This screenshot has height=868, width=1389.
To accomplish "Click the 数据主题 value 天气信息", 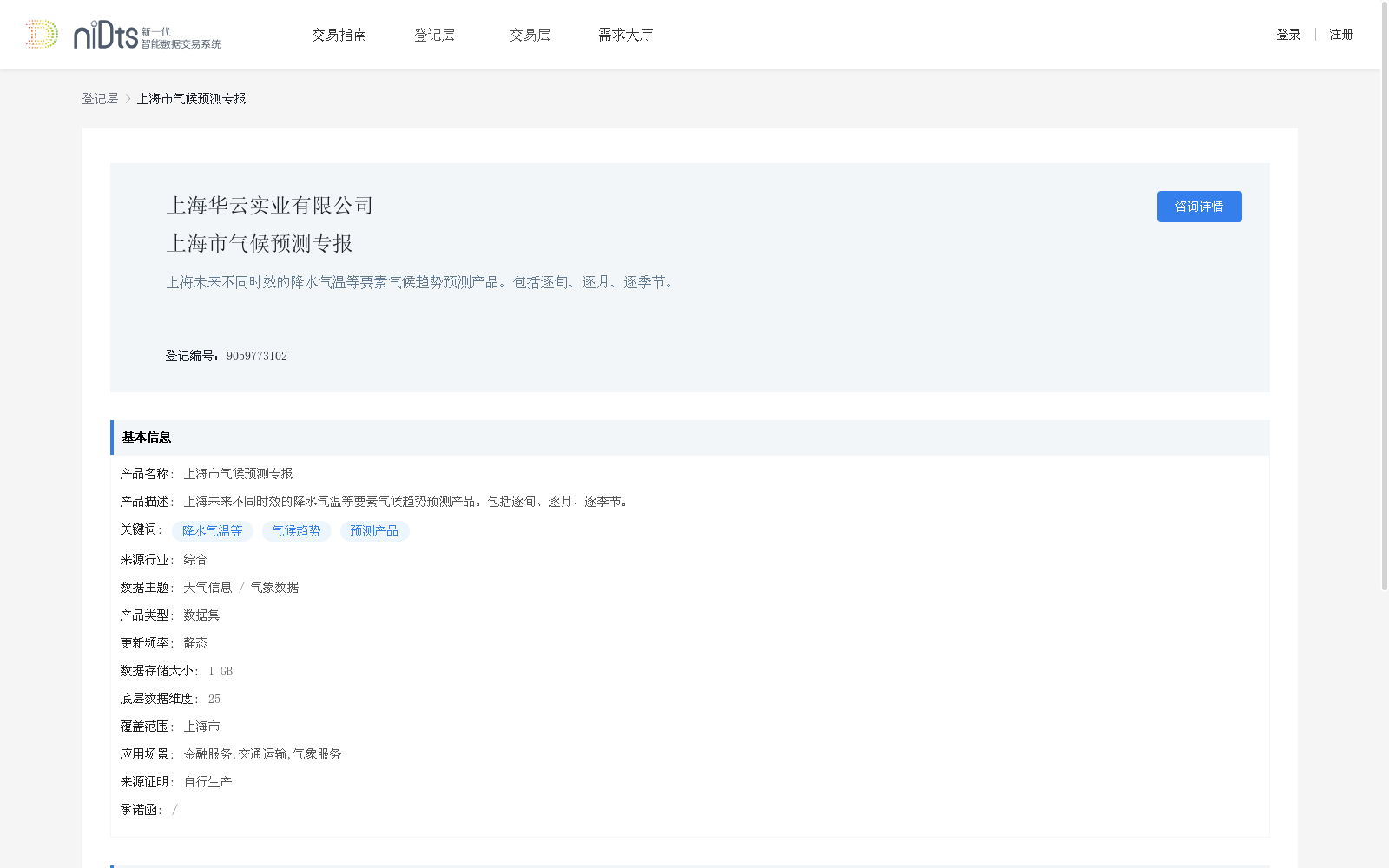I will [207, 588].
